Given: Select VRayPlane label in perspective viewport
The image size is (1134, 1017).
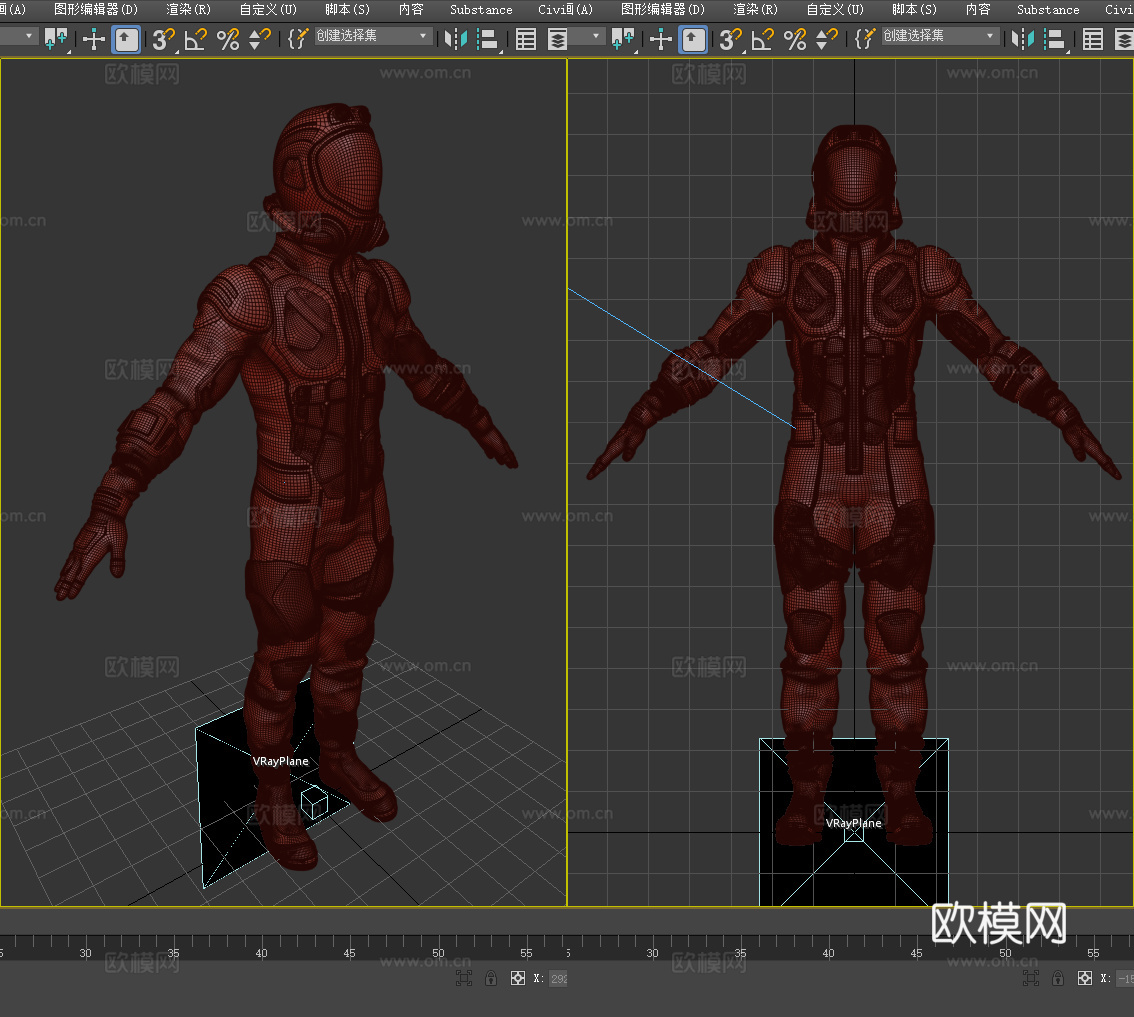Looking at the screenshot, I should (x=281, y=761).
